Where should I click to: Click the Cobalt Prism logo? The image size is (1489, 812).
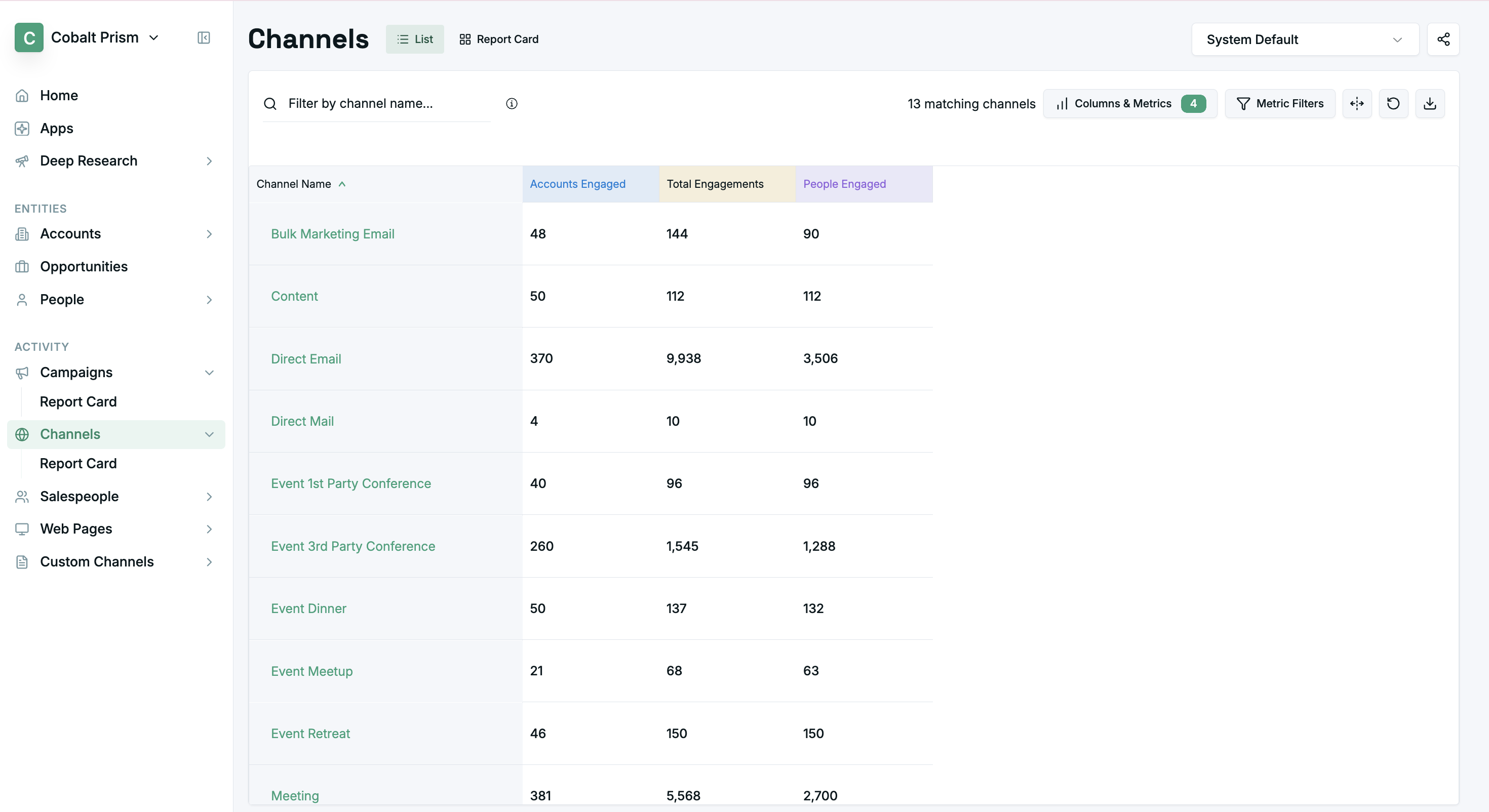29,37
